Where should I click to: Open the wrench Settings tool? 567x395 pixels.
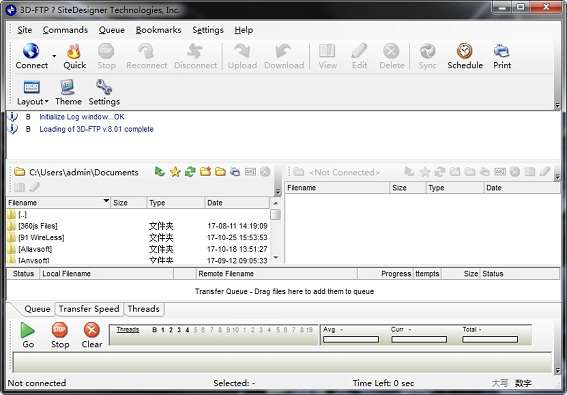tap(104, 87)
